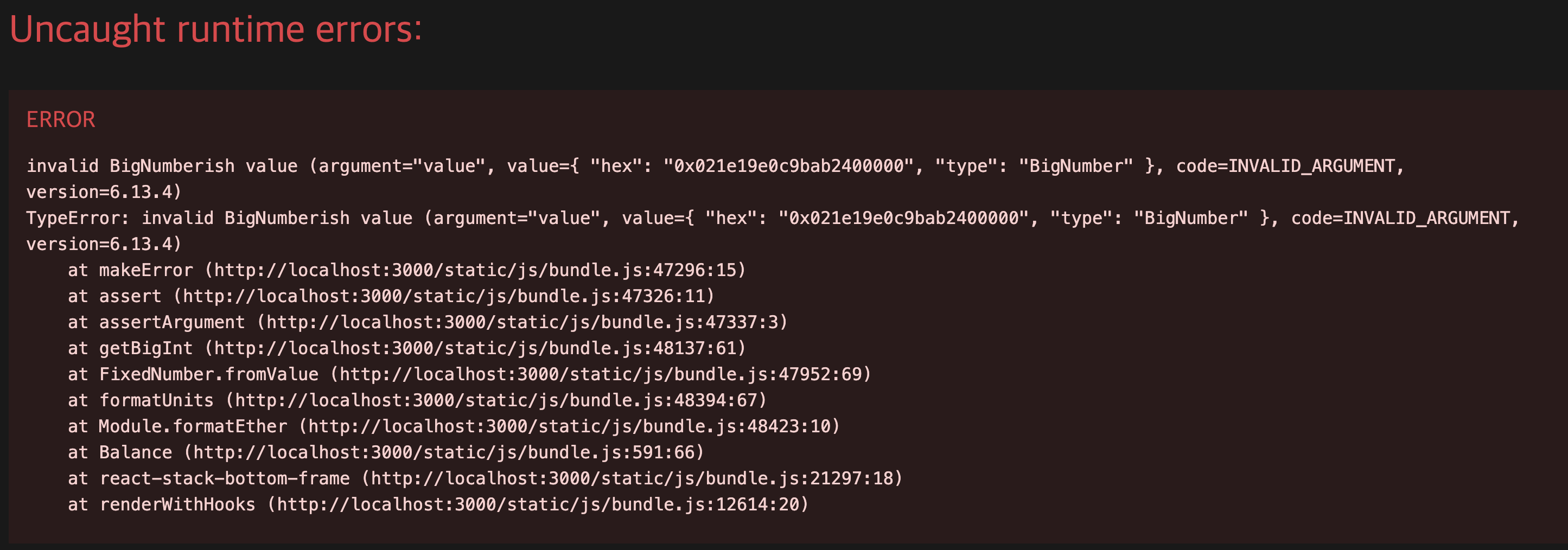Open the FixedNumber.fromValue bundle.js:47952:69 link
The height and width of the screenshot is (550, 1568).
[x=600, y=374]
